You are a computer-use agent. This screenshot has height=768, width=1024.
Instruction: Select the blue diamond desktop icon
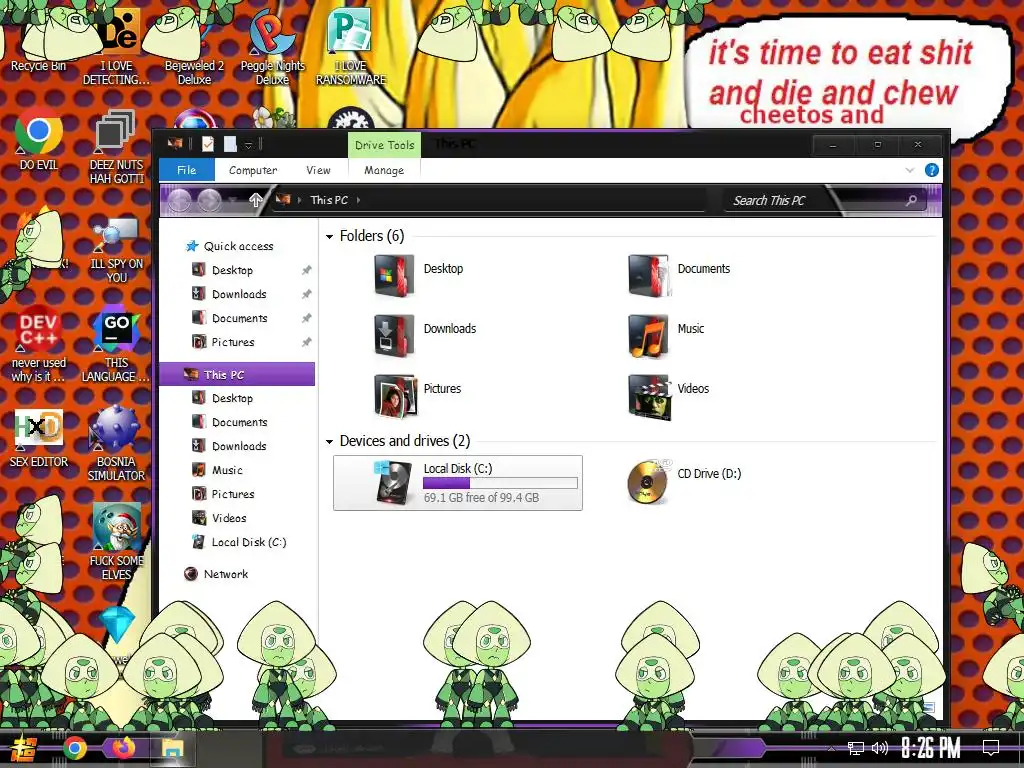tap(118, 626)
